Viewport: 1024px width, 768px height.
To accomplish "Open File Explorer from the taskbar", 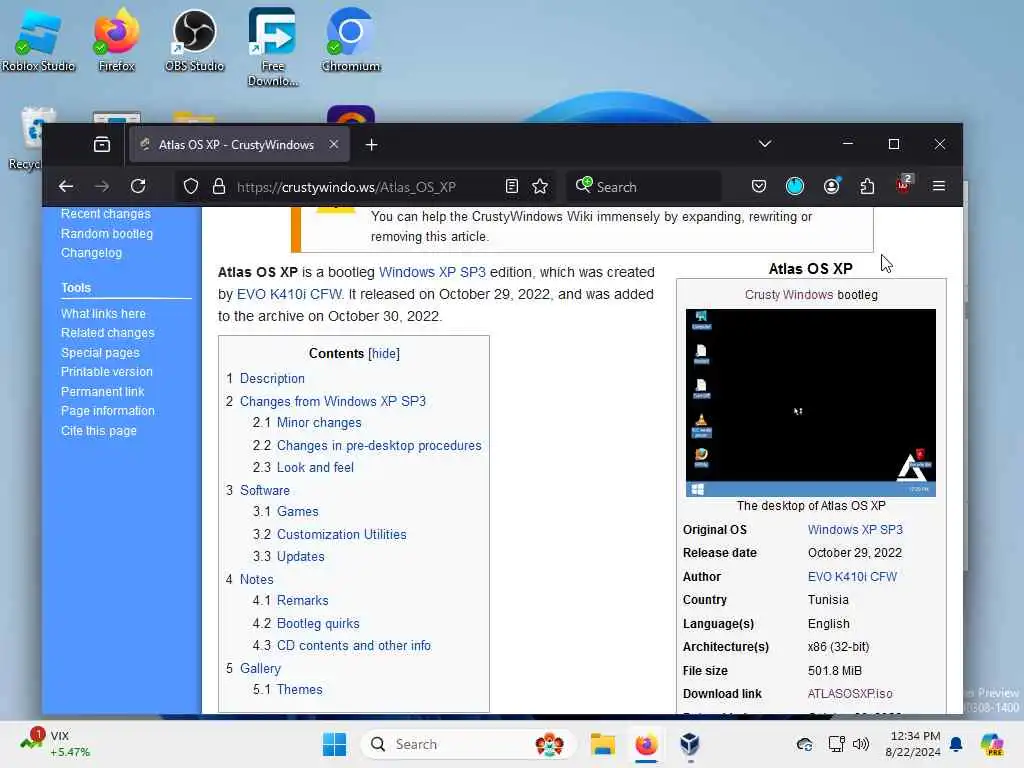I will (603, 744).
